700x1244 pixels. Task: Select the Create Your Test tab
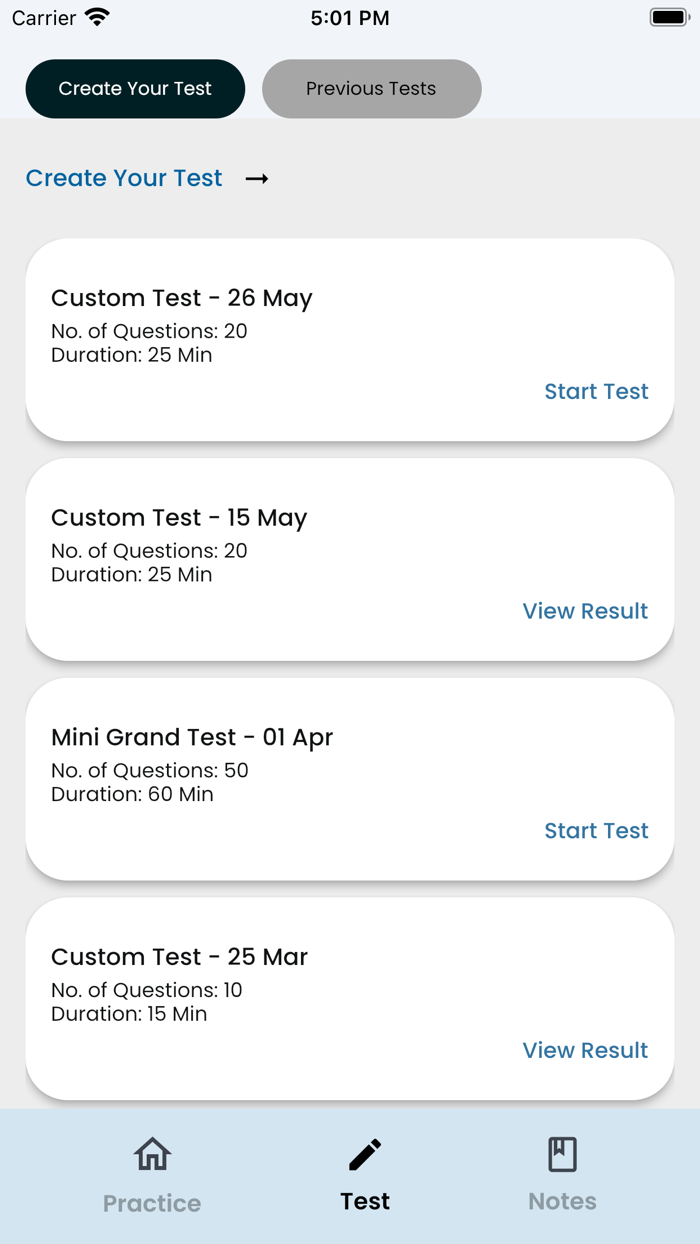(x=135, y=89)
